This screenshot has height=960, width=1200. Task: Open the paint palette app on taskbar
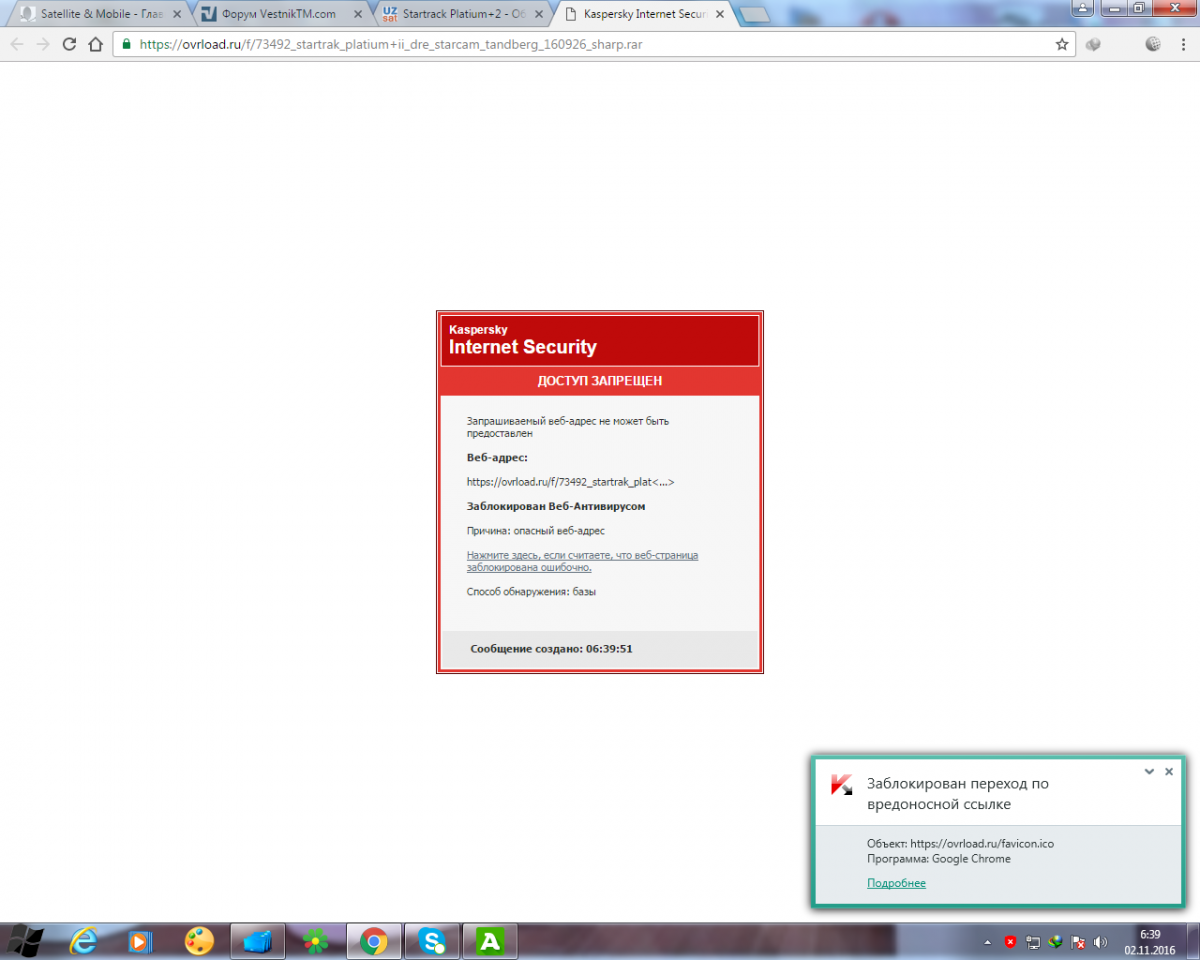[199, 941]
